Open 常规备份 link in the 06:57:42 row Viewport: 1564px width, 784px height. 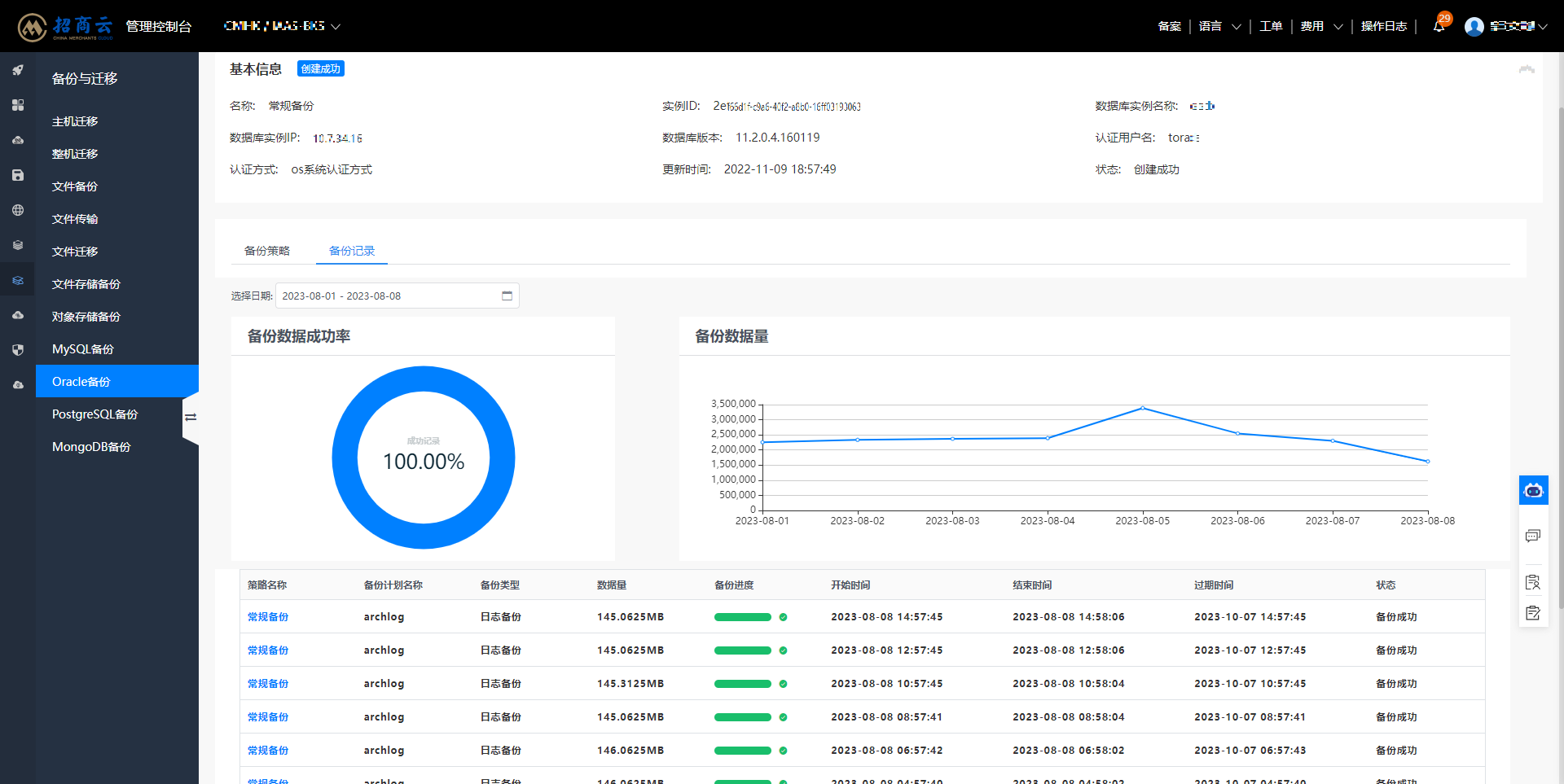pyautogui.click(x=268, y=751)
